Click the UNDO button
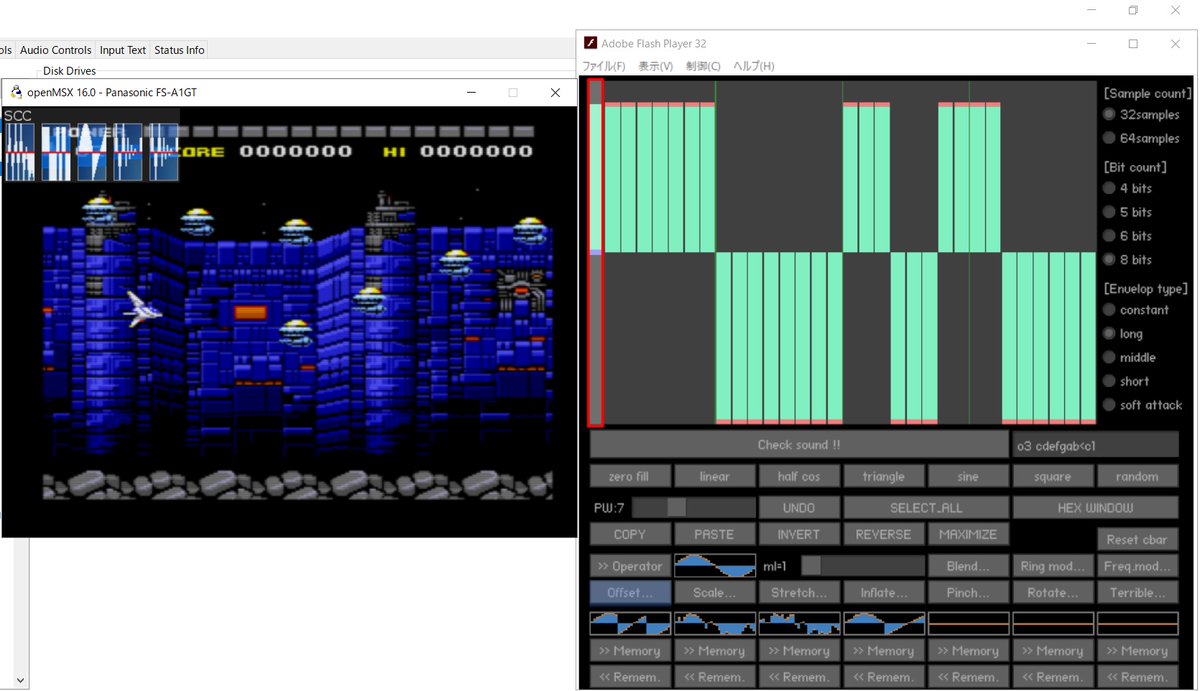 click(x=799, y=507)
